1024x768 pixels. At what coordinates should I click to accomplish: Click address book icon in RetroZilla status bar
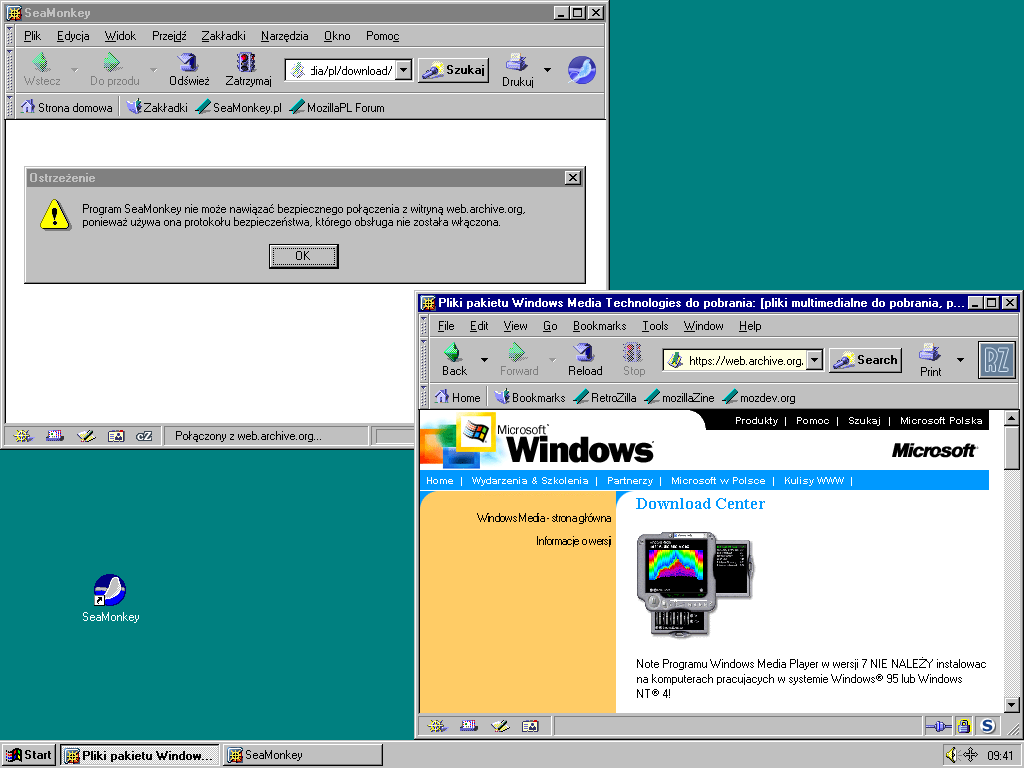530,726
